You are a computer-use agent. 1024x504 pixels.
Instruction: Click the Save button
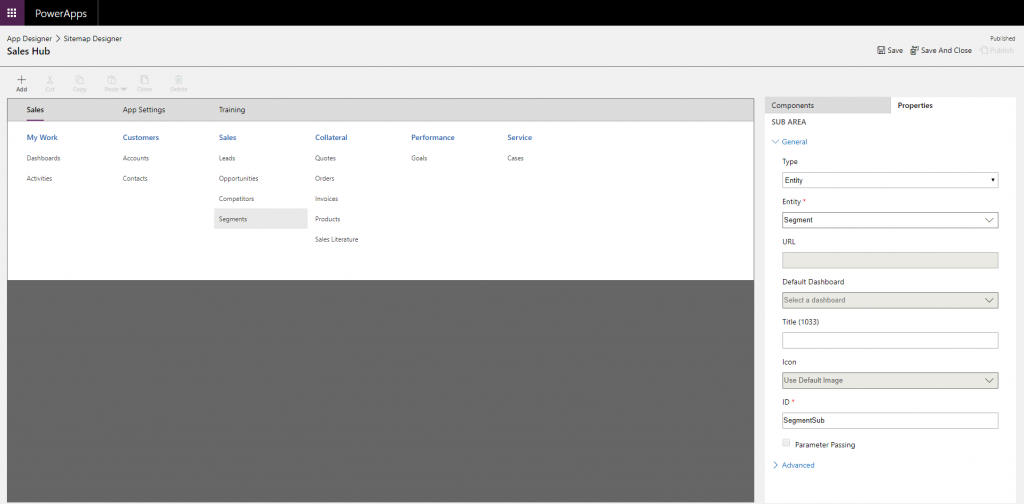click(889, 50)
